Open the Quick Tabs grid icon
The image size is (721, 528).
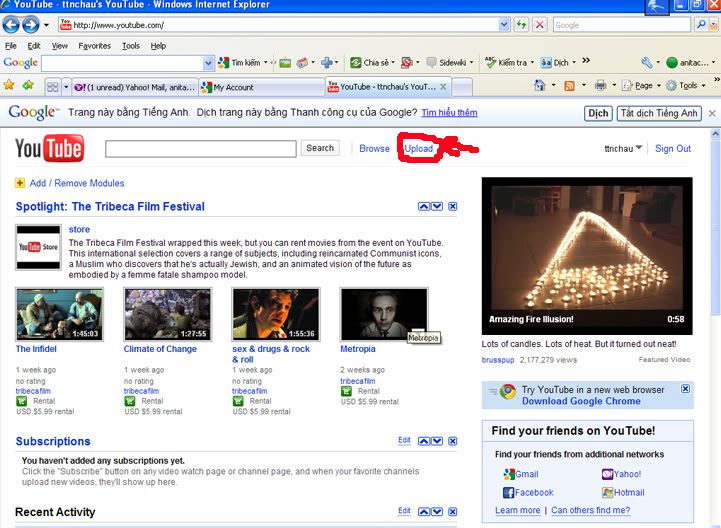pyautogui.click(x=52, y=86)
